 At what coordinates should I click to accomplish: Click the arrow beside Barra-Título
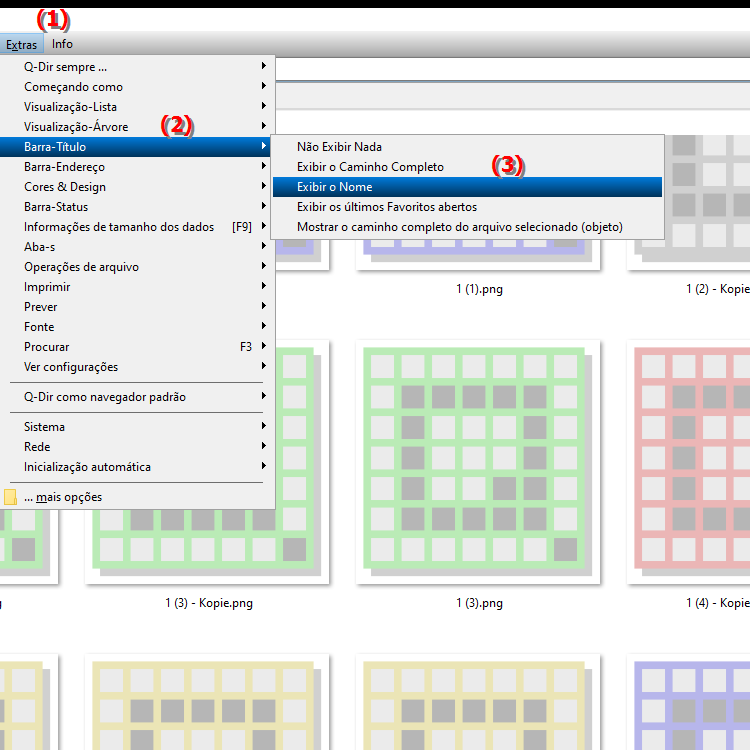(264, 146)
